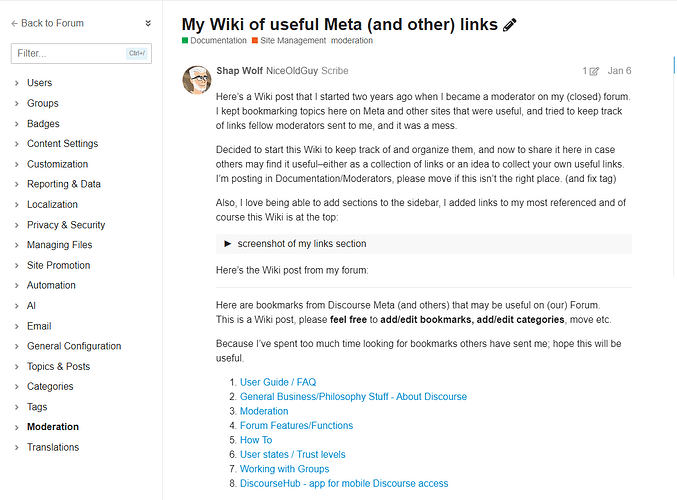Click the orange Site Management category badge
The image size is (677, 500).
[289, 41]
